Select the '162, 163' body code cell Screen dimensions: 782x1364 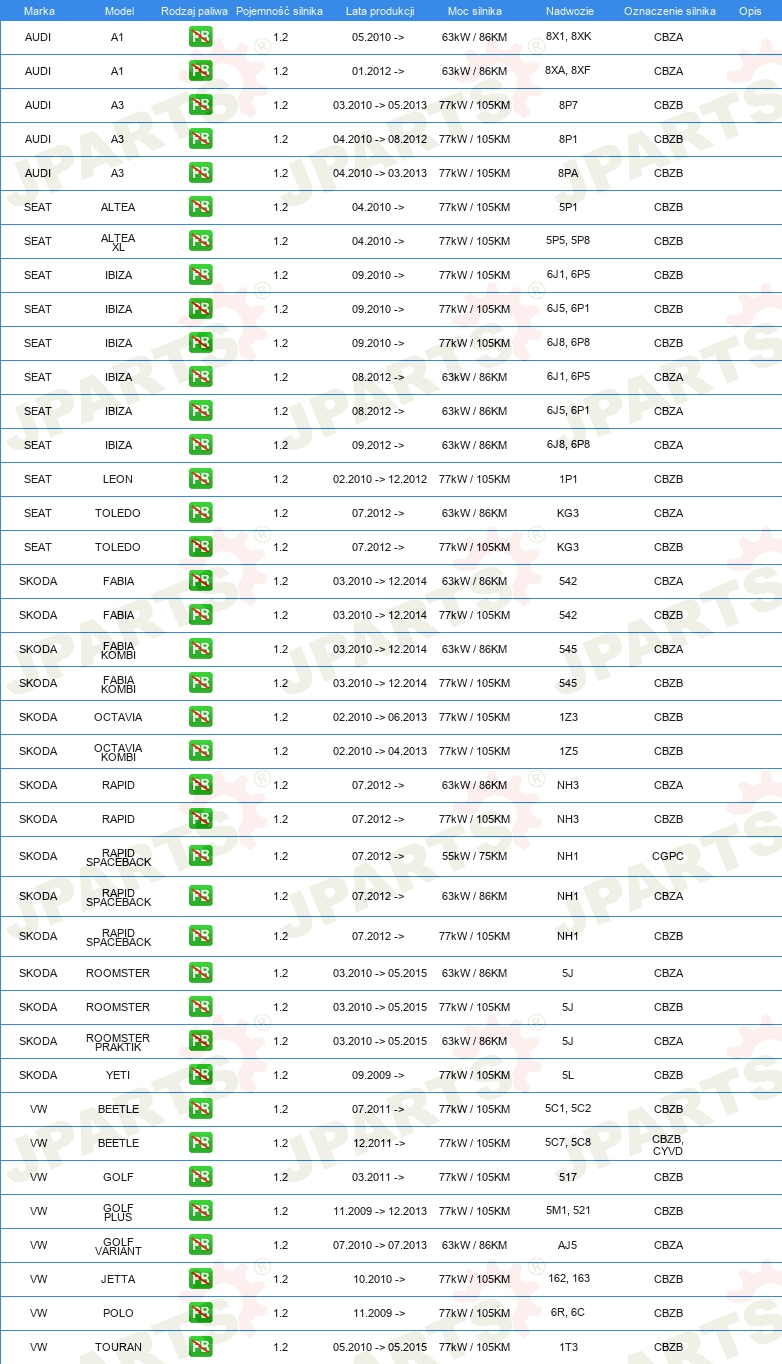click(569, 1278)
